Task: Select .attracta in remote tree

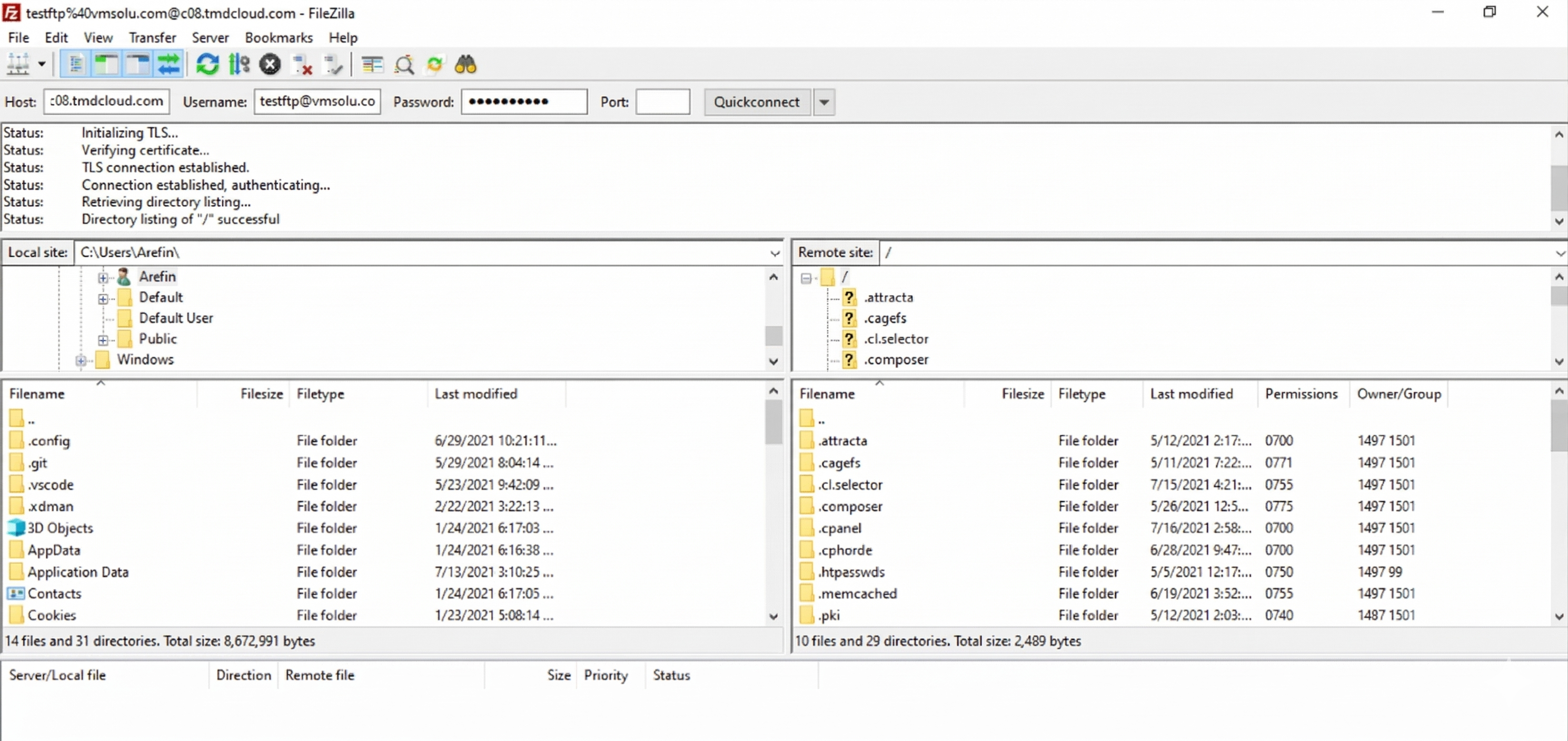Action: coord(888,297)
